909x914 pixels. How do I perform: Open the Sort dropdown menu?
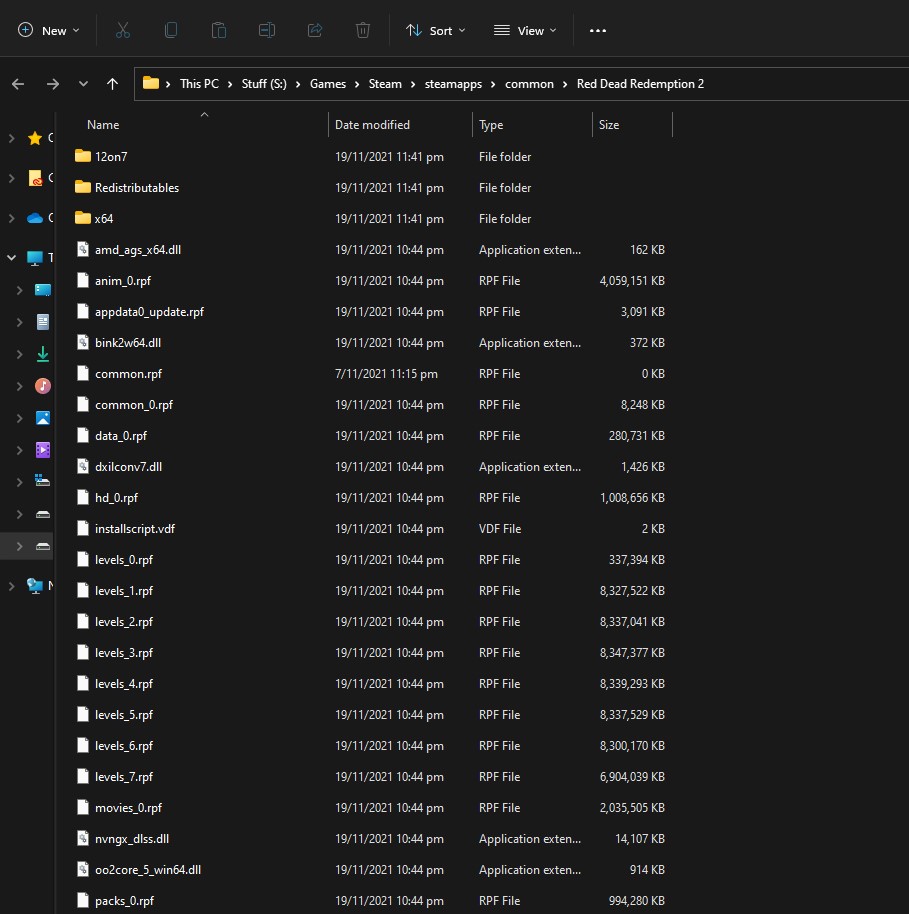[436, 30]
